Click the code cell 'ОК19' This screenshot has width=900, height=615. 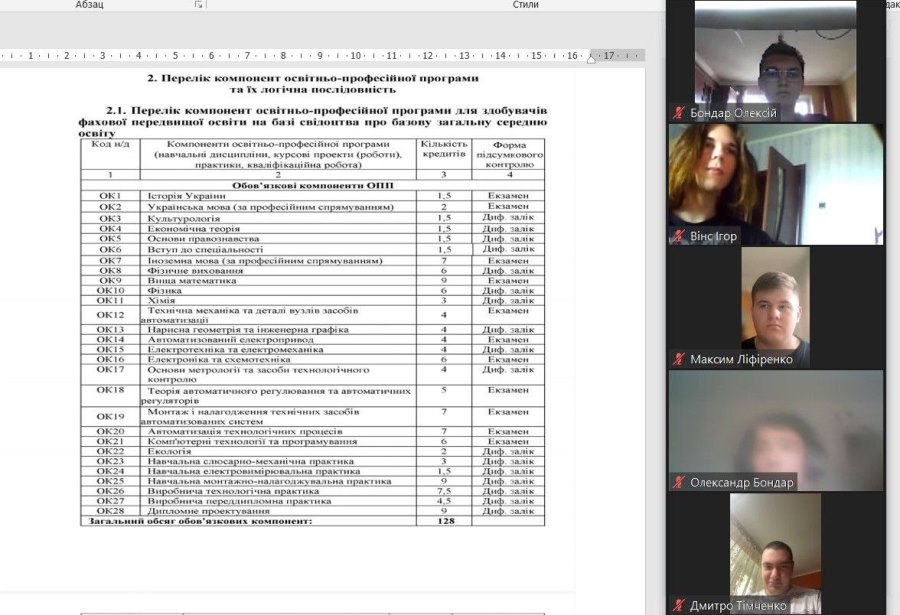110,416
